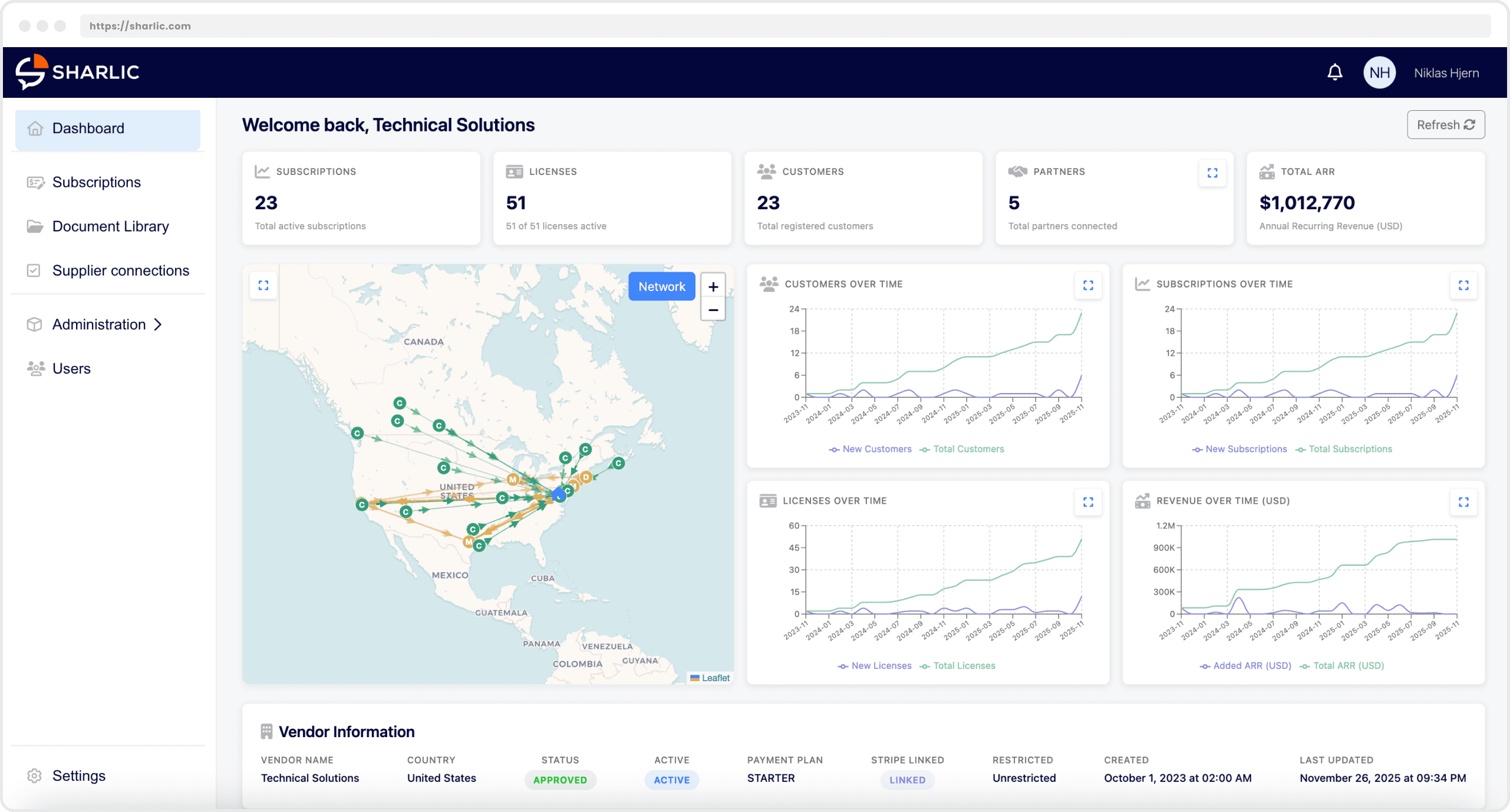The width and height of the screenshot is (1510, 812).
Task: Expand Subscriptions Over Time chart fullscreen
Action: (1463, 286)
